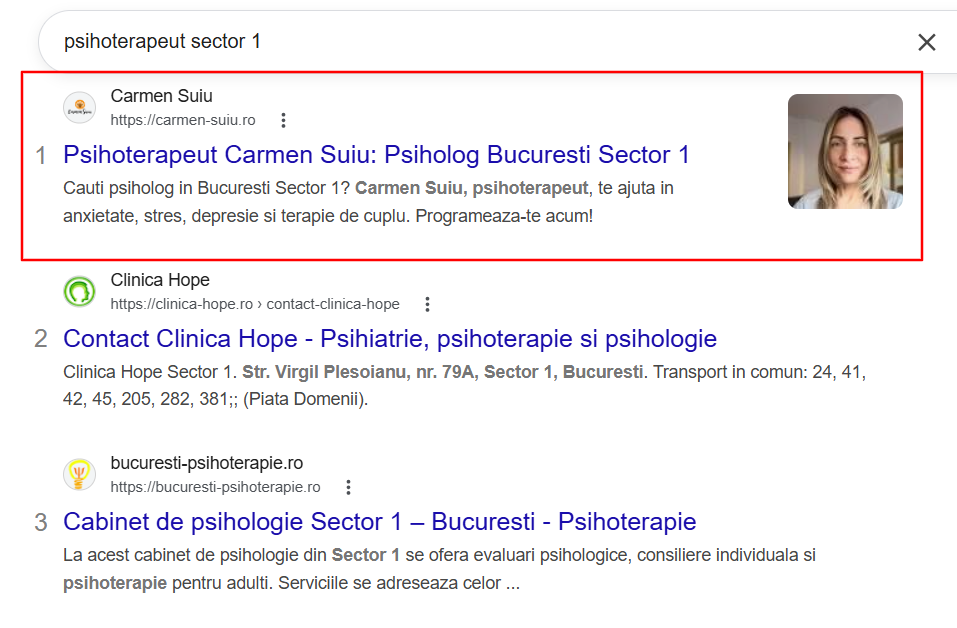Click the https://bucuresti-psihoterapie.ro URL text
This screenshot has width=957, height=628.
coord(215,487)
